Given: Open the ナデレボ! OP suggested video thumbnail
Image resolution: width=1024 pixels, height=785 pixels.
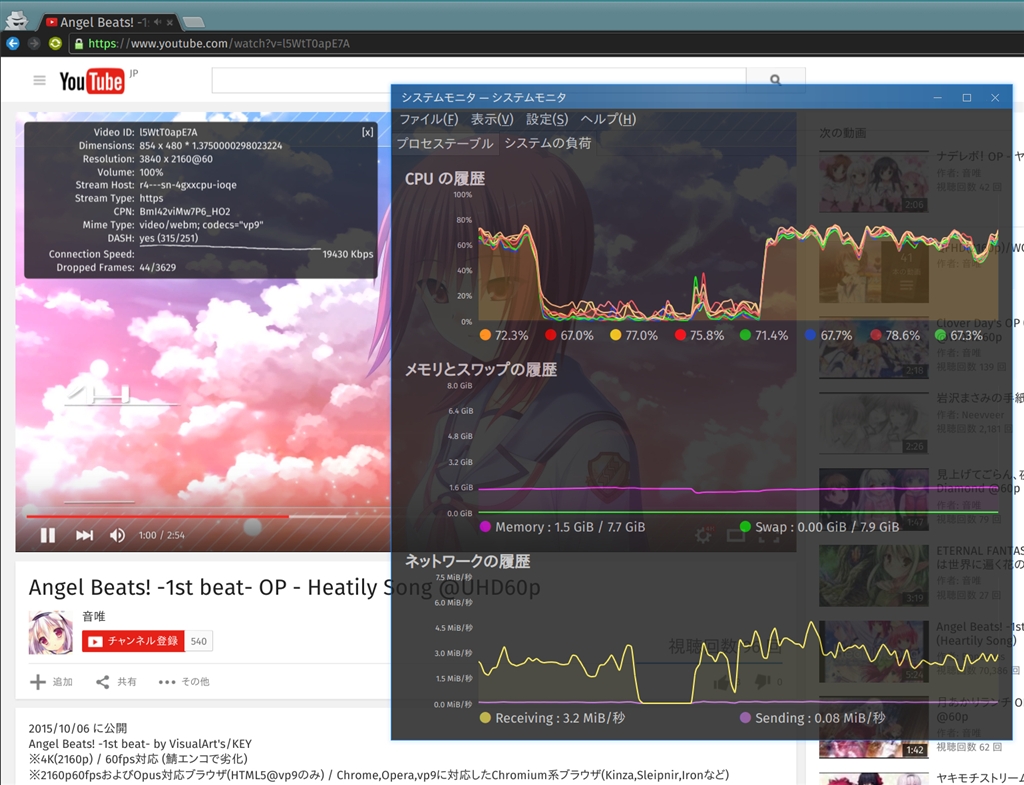Looking at the screenshot, I should pos(874,182).
